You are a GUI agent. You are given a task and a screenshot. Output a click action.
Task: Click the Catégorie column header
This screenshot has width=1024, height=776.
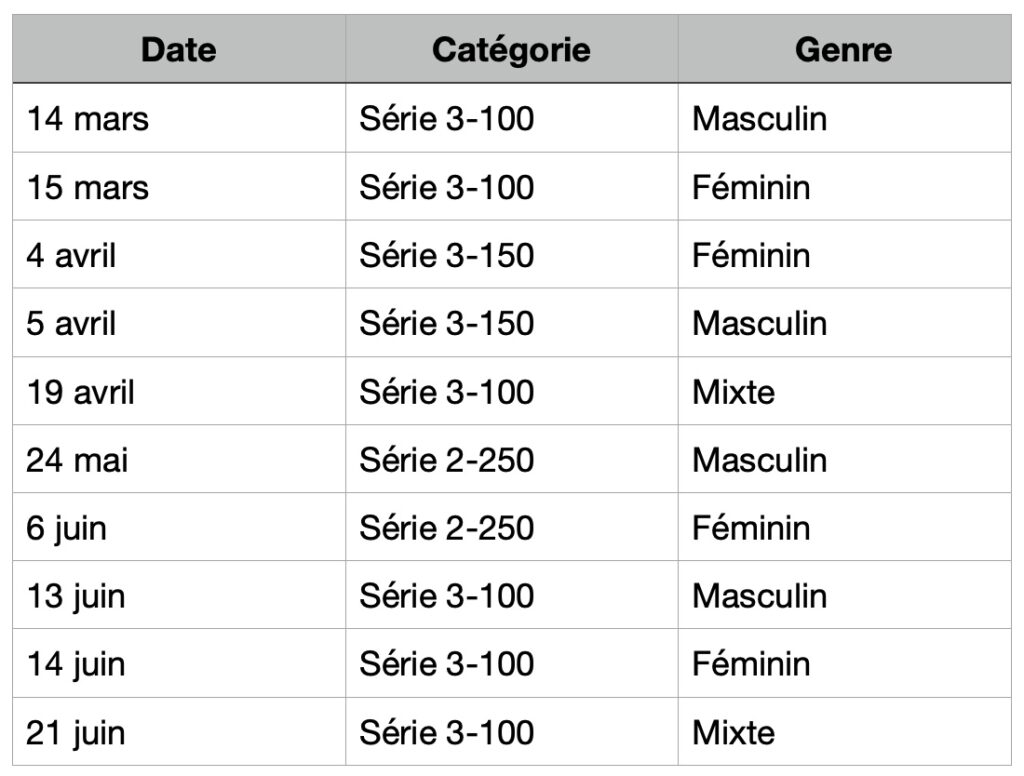tap(511, 50)
